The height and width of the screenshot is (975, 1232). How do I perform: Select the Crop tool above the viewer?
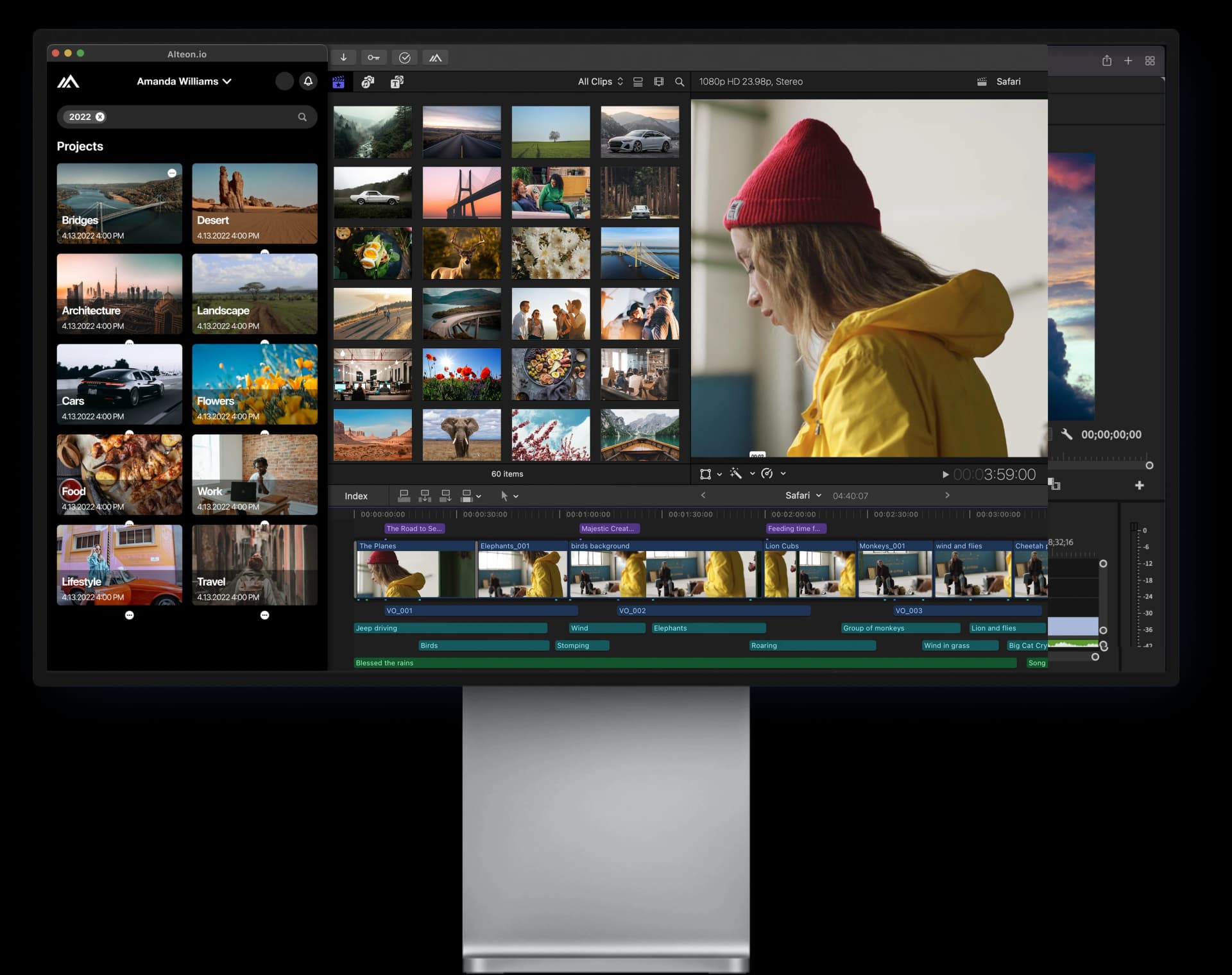point(706,473)
